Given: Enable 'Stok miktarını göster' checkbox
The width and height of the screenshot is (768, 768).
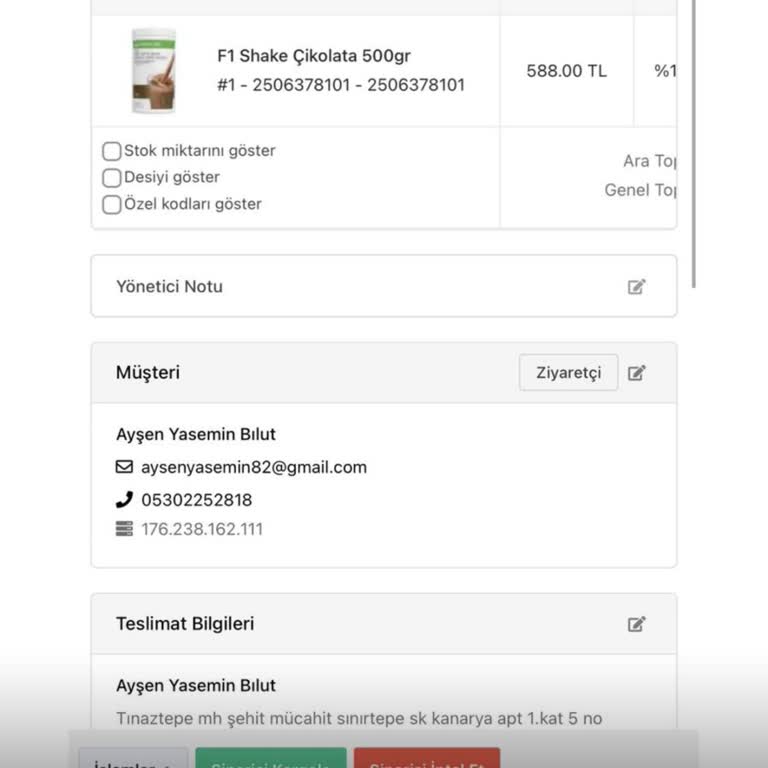Looking at the screenshot, I should tap(112, 152).
